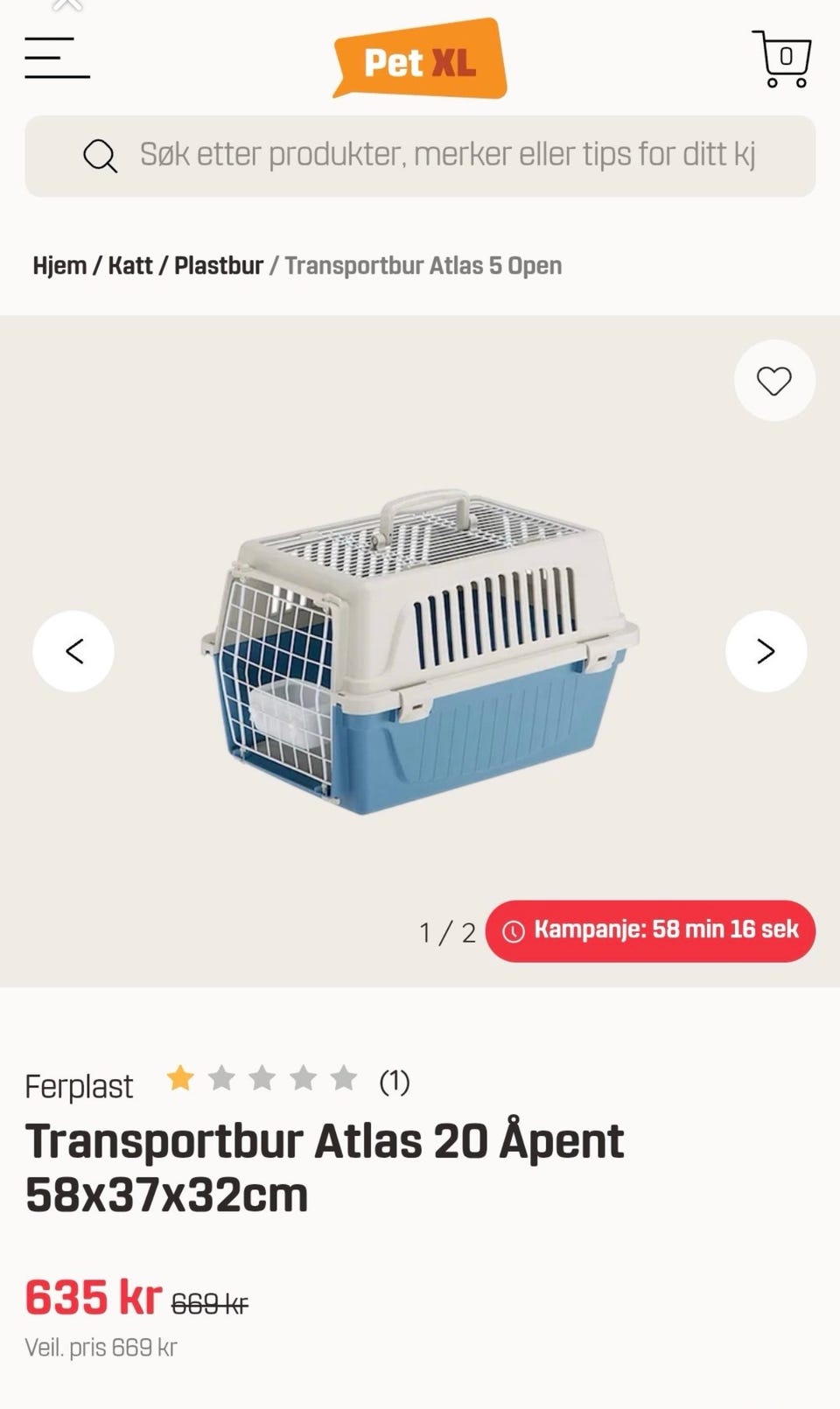Open the hamburger menu
Viewport: 840px width, 1409px height.
click(x=57, y=58)
